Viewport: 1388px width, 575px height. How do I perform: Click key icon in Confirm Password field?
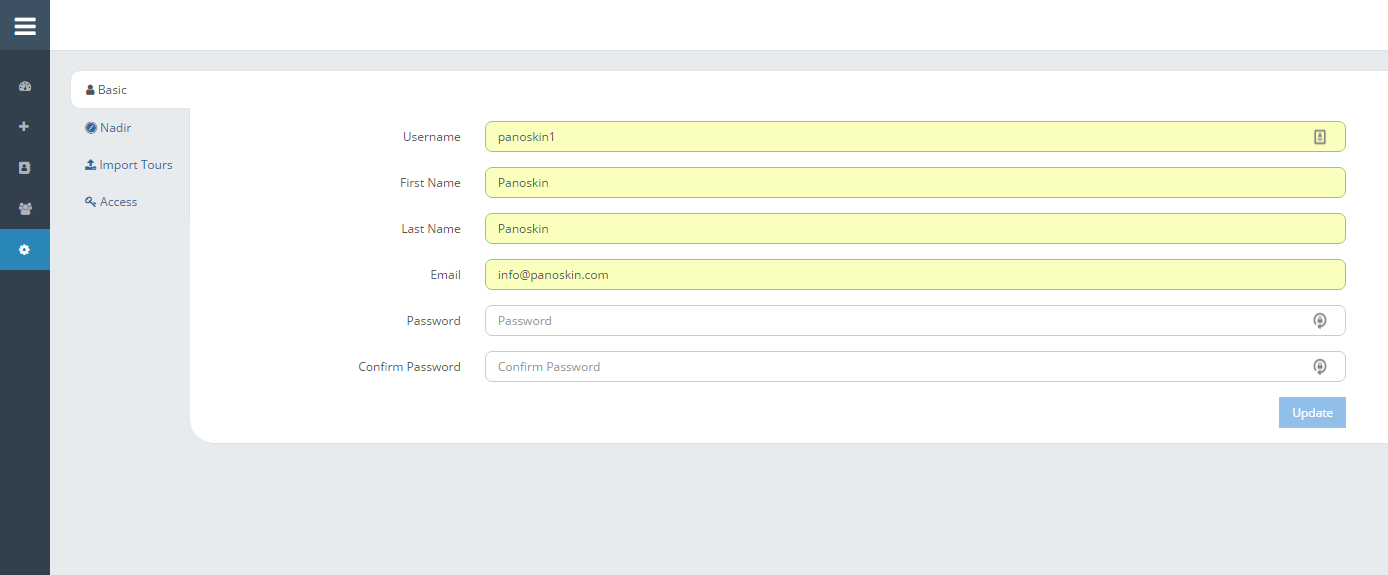coord(1320,367)
